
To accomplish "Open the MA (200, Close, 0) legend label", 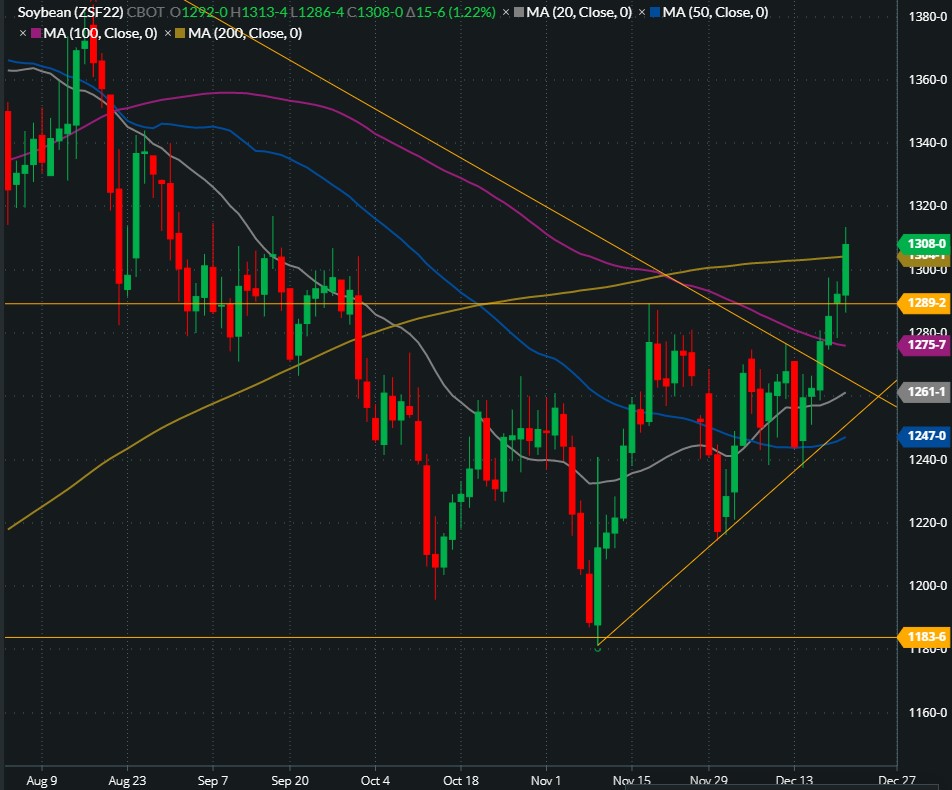I will [245, 33].
